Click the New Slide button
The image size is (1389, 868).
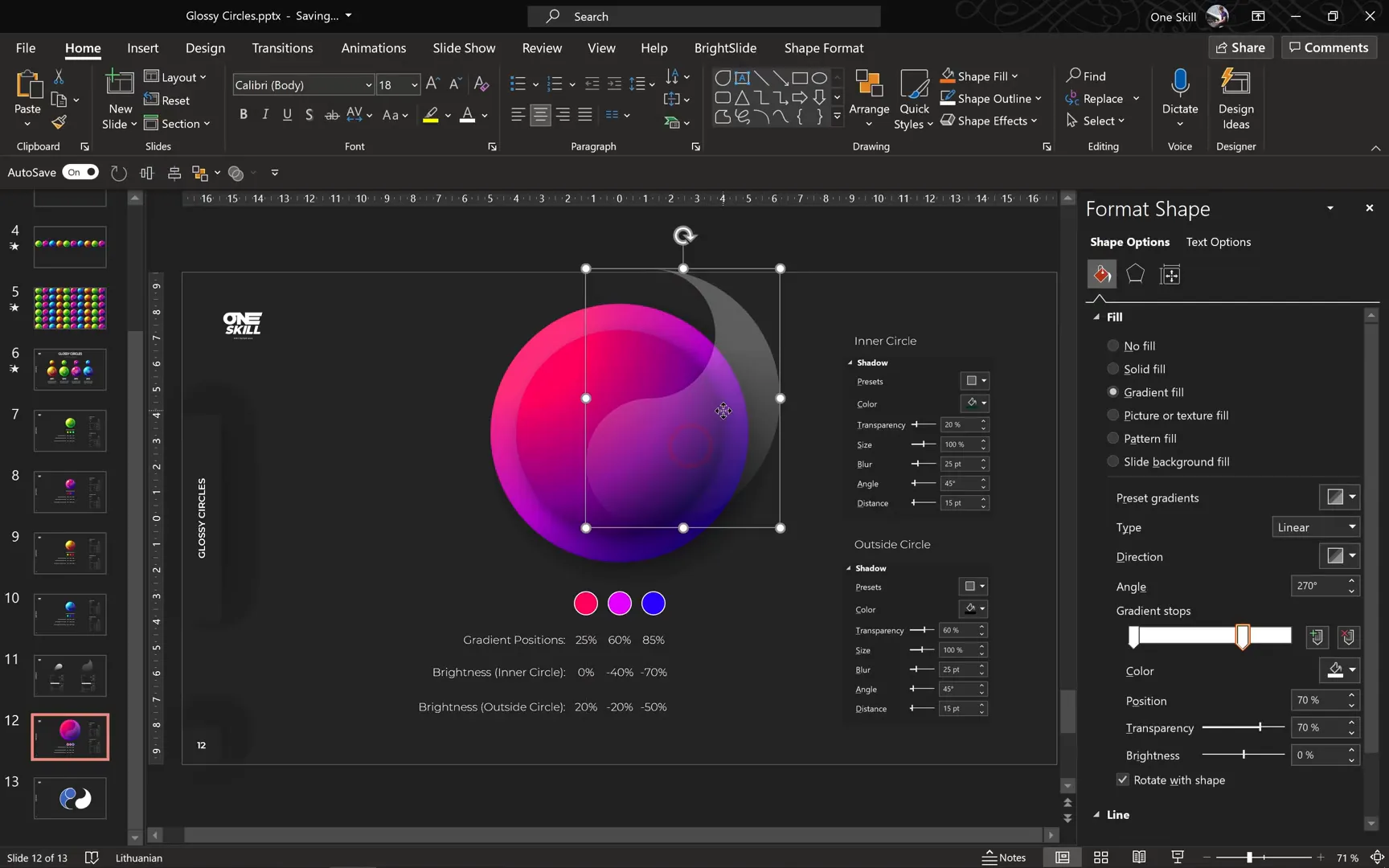pos(119,98)
